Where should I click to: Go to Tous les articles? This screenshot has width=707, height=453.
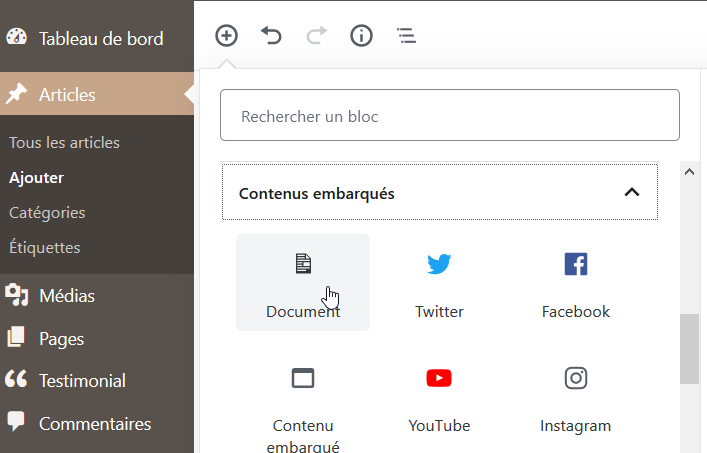(64, 143)
